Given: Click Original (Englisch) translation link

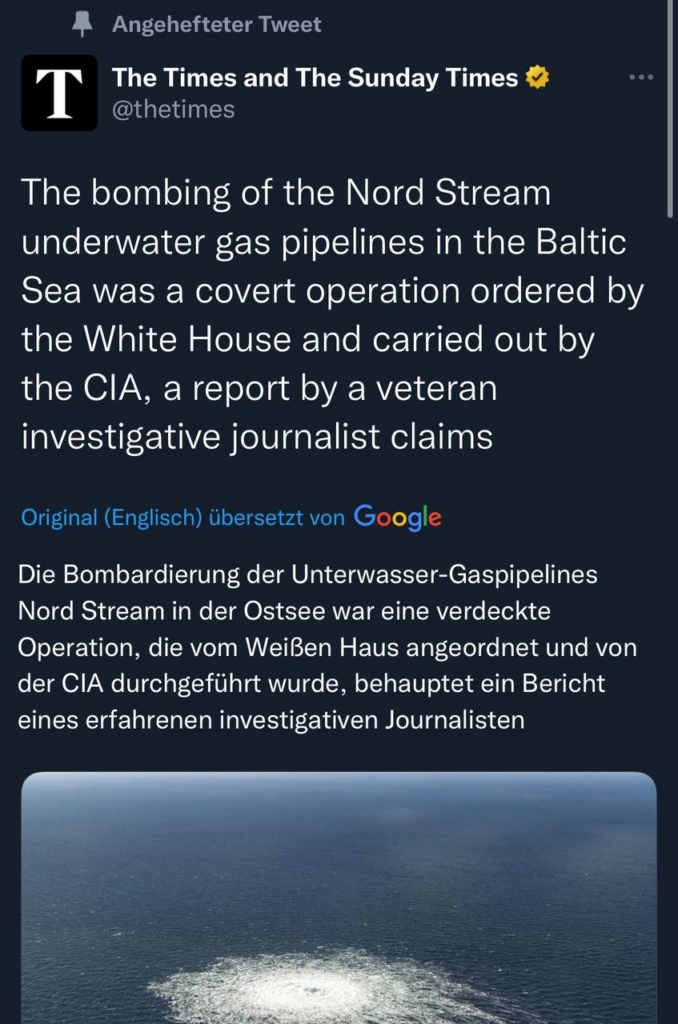Looking at the screenshot, I should [x=112, y=518].
